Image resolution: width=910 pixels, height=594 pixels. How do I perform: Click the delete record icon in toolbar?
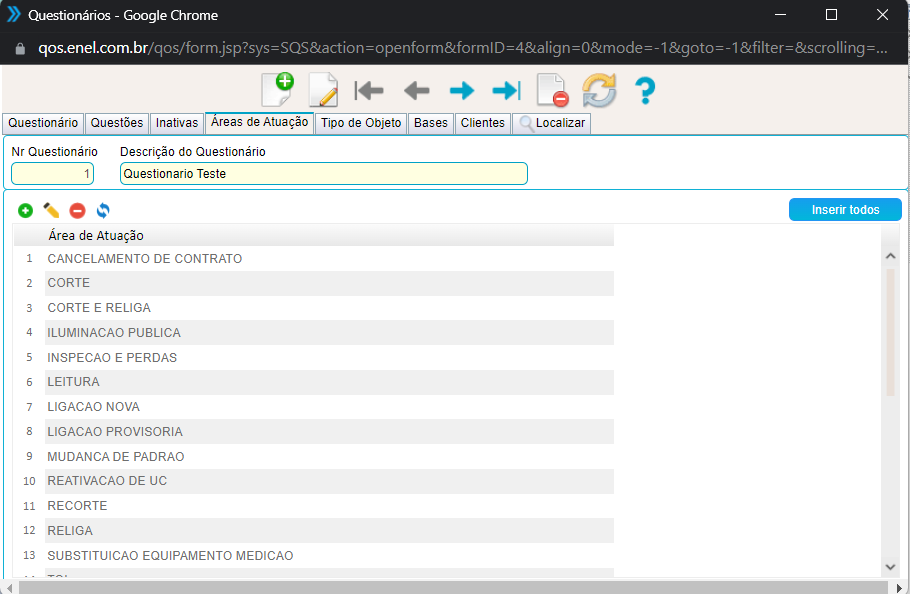point(552,91)
